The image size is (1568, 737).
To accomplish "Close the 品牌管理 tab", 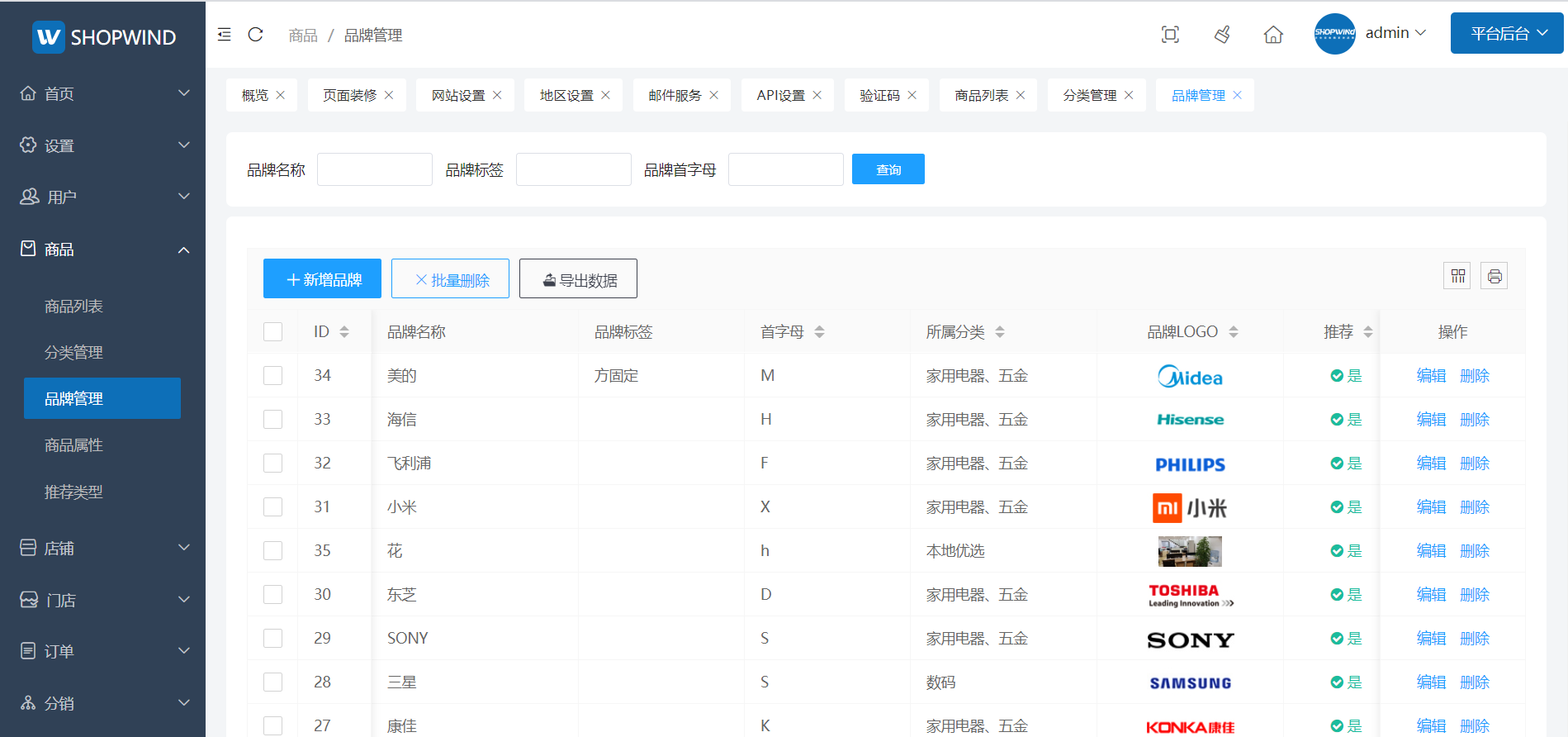I will click(1237, 95).
